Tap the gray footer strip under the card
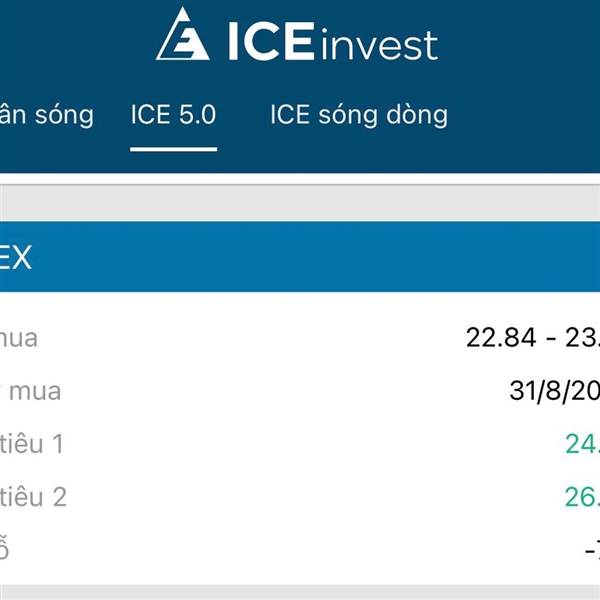 point(300,592)
